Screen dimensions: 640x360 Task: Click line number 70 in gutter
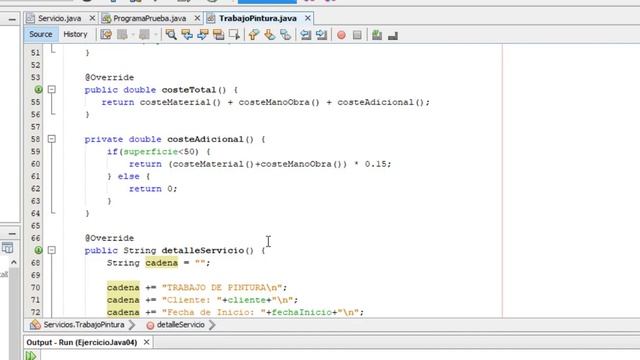tap(36, 287)
